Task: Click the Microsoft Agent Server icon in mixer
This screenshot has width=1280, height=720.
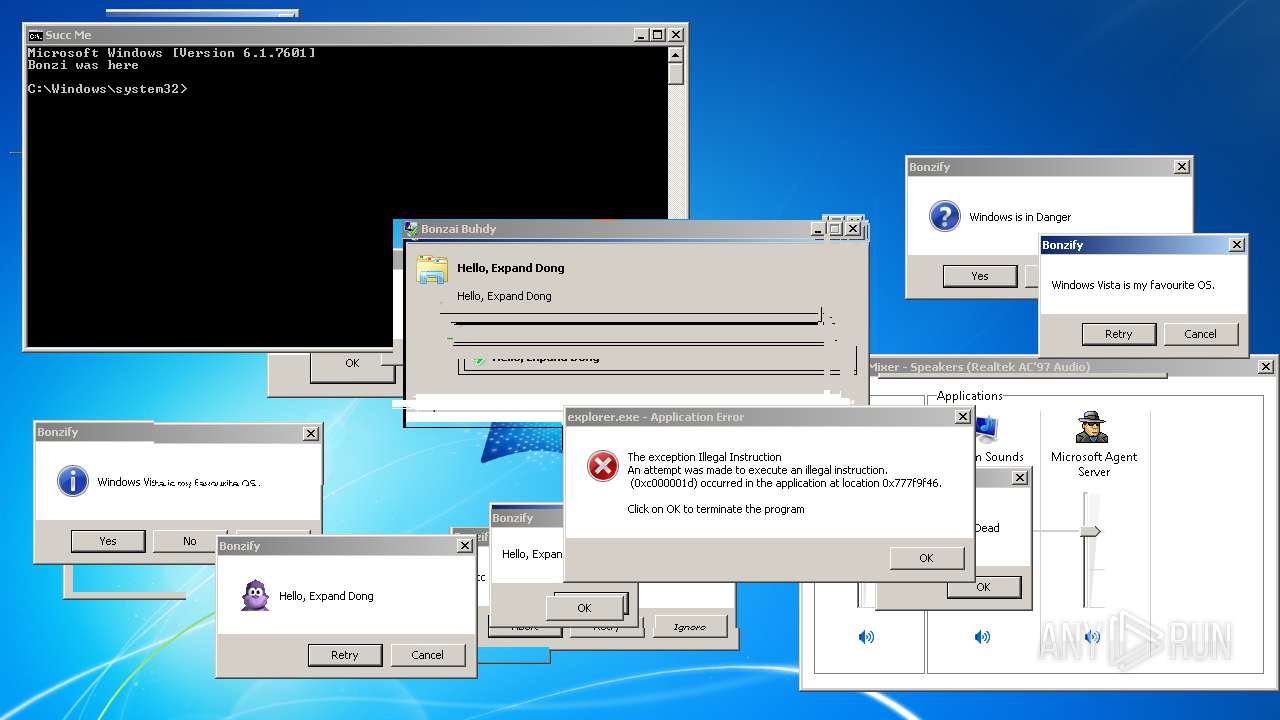Action: pos(1092,427)
